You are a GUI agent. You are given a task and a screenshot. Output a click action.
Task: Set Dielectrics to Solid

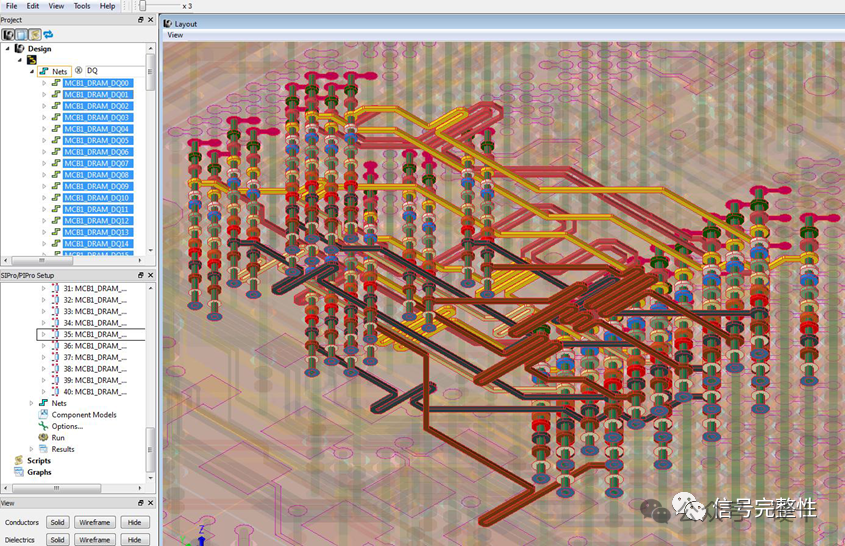[58, 540]
